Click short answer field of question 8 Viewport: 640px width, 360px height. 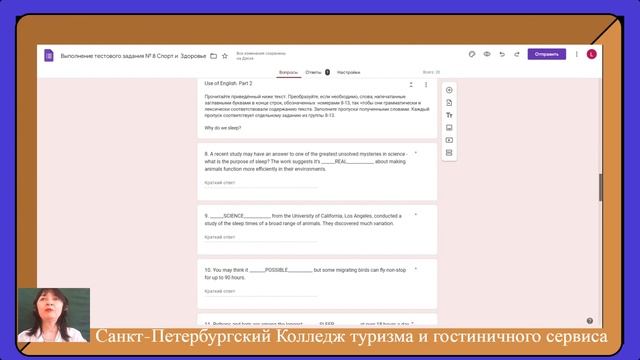click(x=260, y=183)
